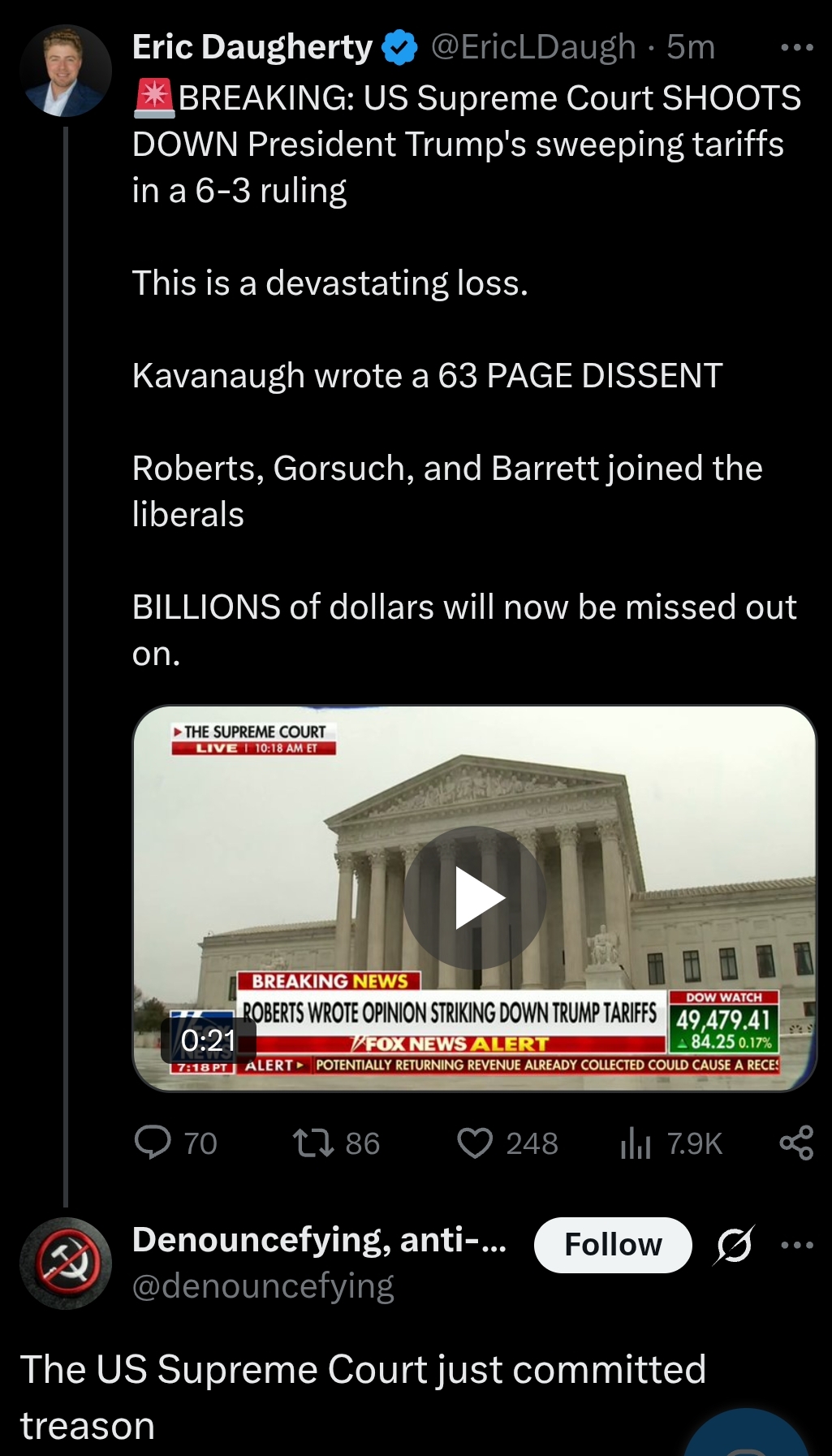Open the Fox News video thumbnail at the duration badge
This screenshot has width=832, height=1456.
(209, 1040)
